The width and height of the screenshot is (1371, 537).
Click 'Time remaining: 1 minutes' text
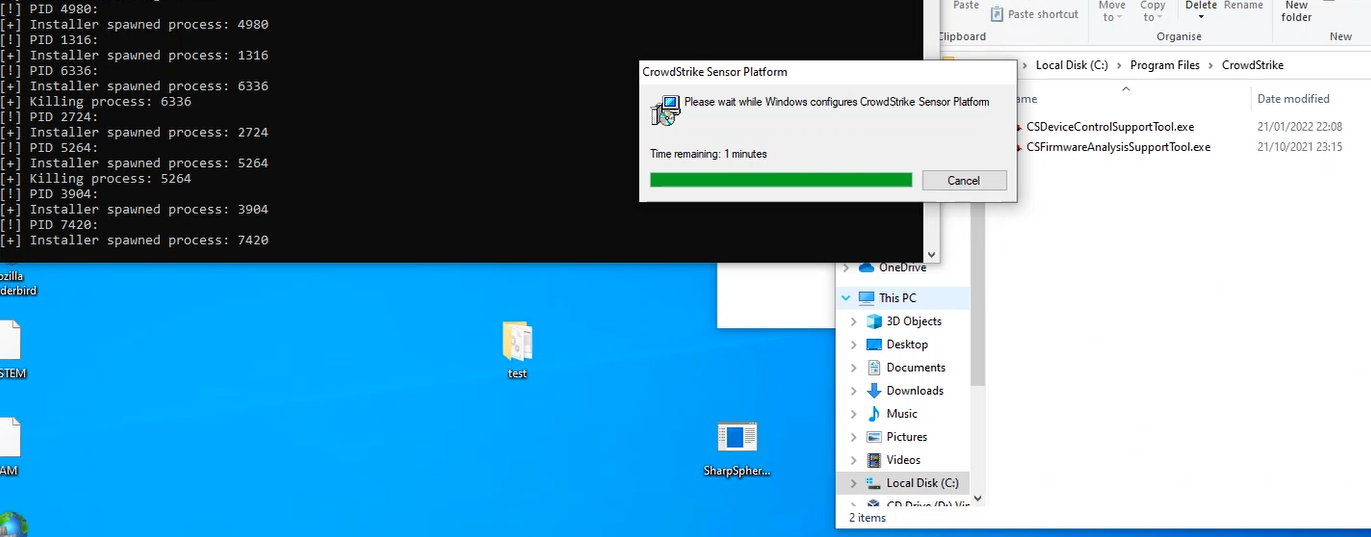click(x=708, y=154)
